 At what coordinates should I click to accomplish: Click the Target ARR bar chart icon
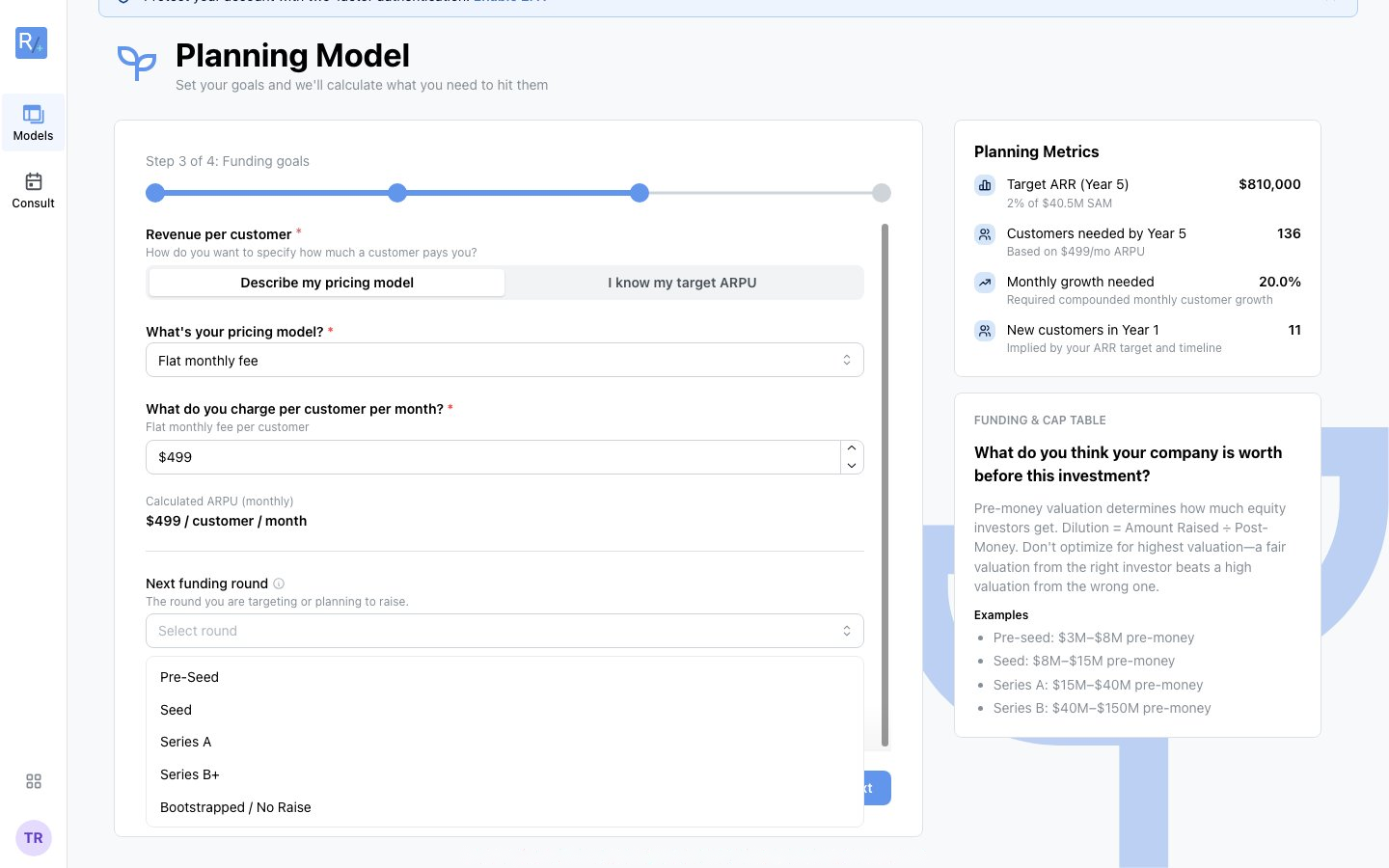tap(985, 185)
